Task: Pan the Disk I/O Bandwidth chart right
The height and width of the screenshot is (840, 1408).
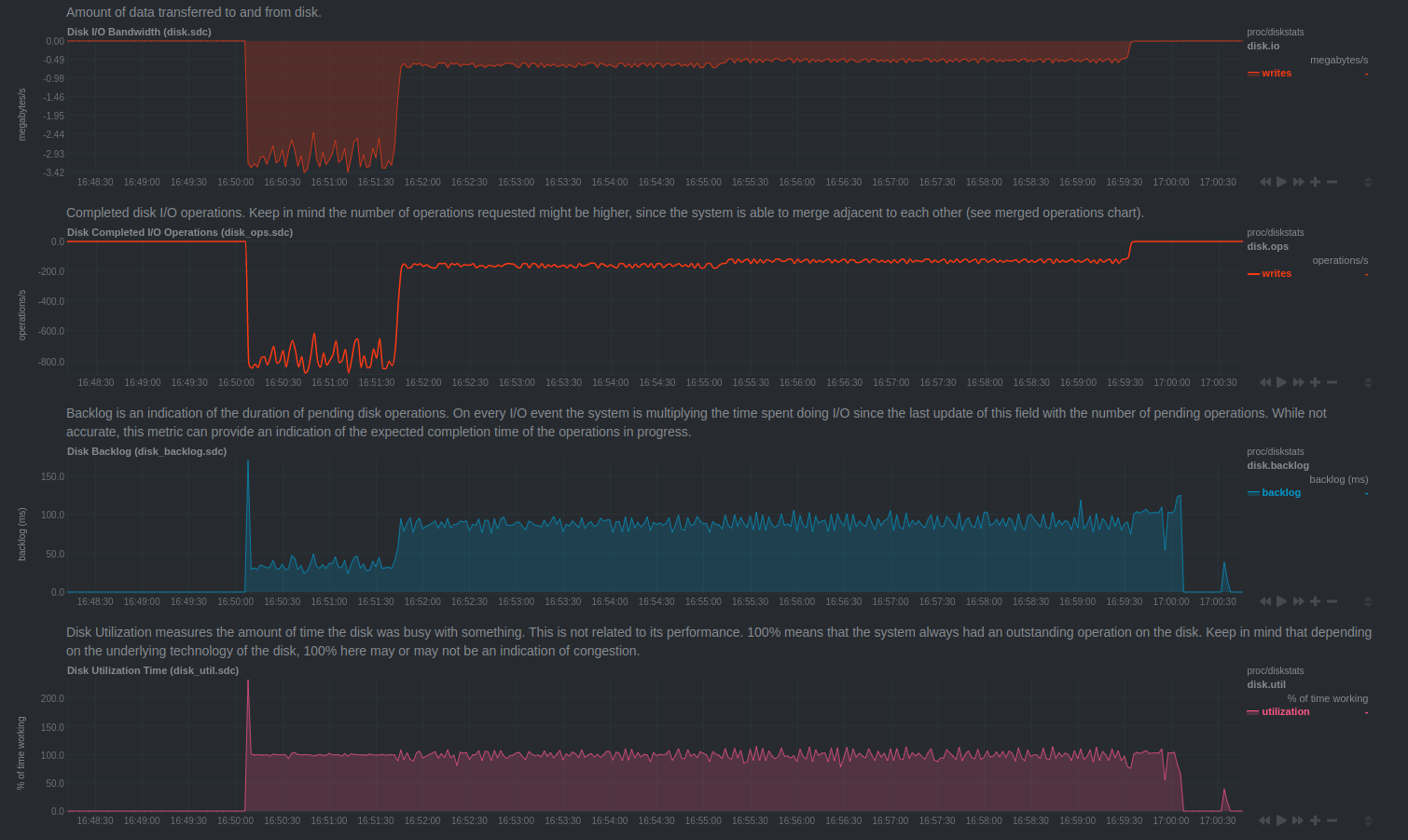Action: coord(1299,182)
